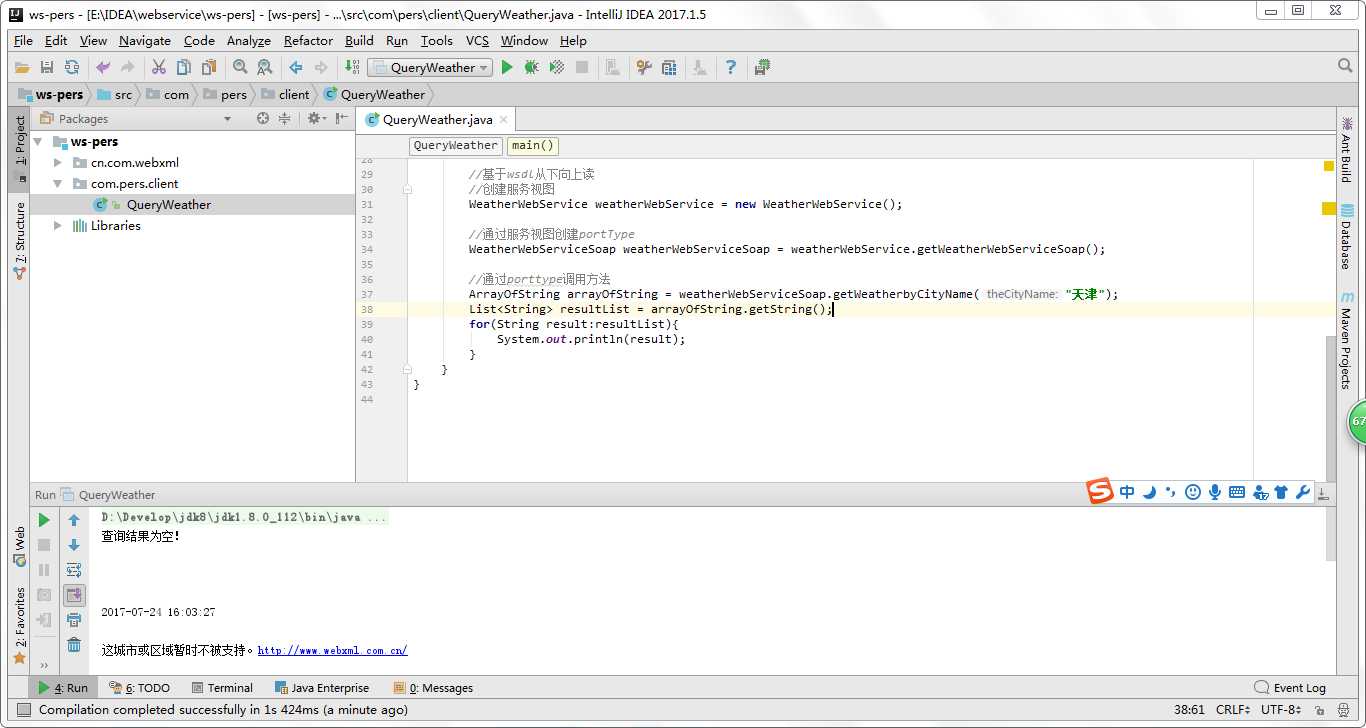The width and height of the screenshot is (1366, 728).
Task: Click the Up stack trace arrow in Run panel
Action: pyautogui.click(x=74, y=520)
